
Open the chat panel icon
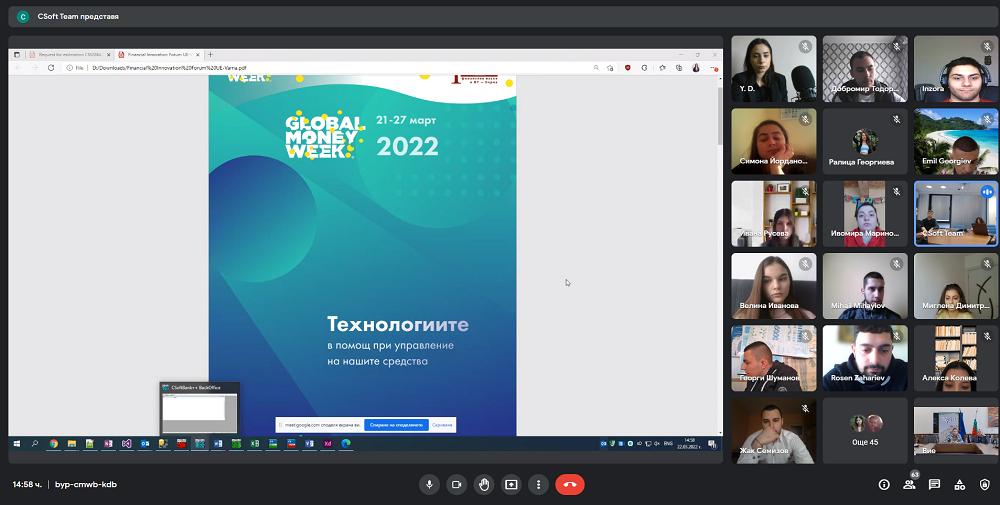[934, 485]
